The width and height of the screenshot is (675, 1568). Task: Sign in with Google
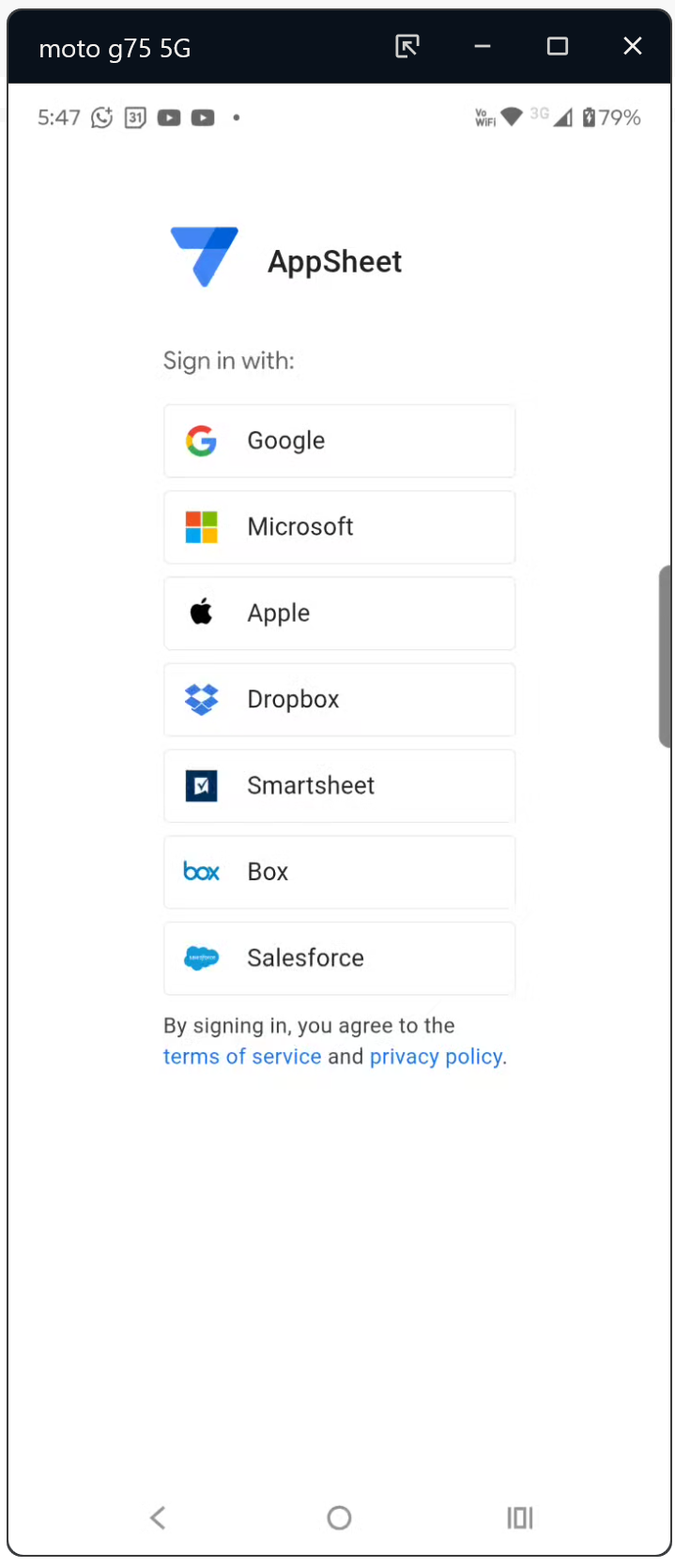[x=339, y=441]
